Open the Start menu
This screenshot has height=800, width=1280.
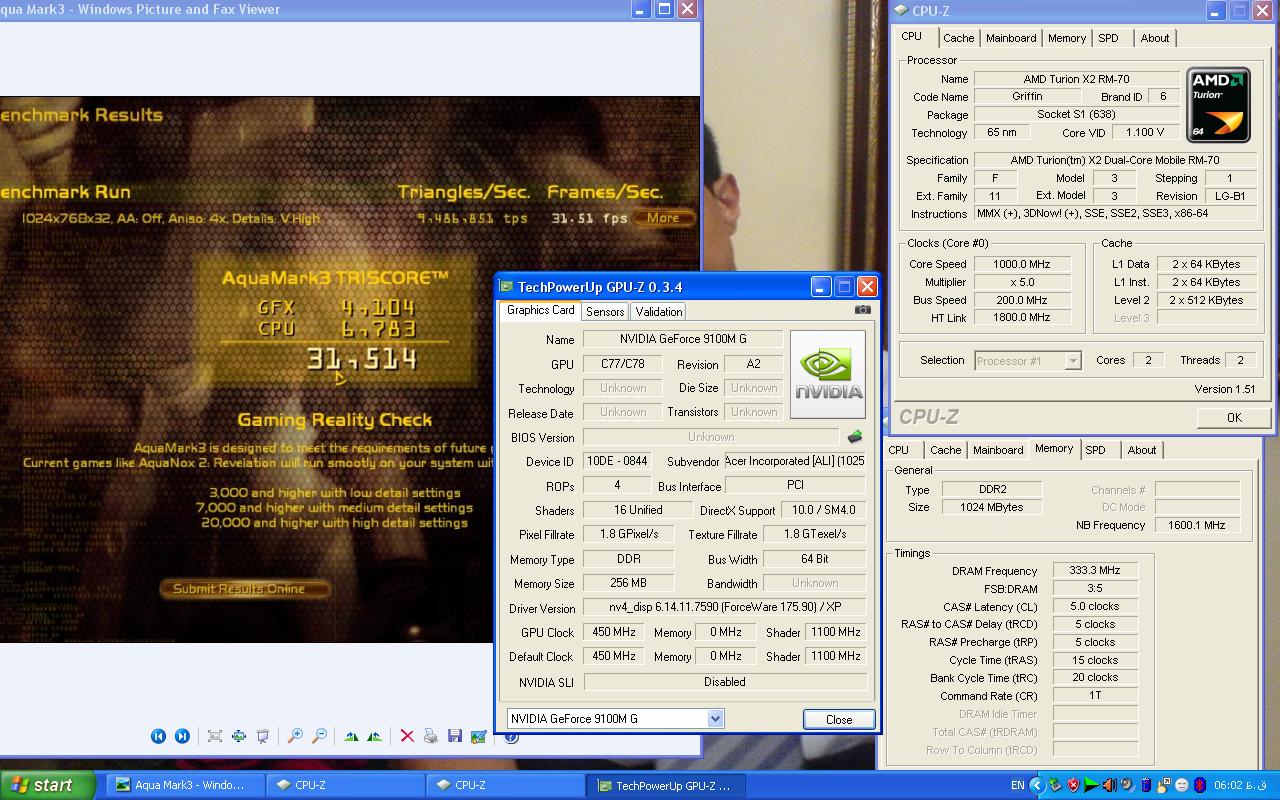[48, 785]
